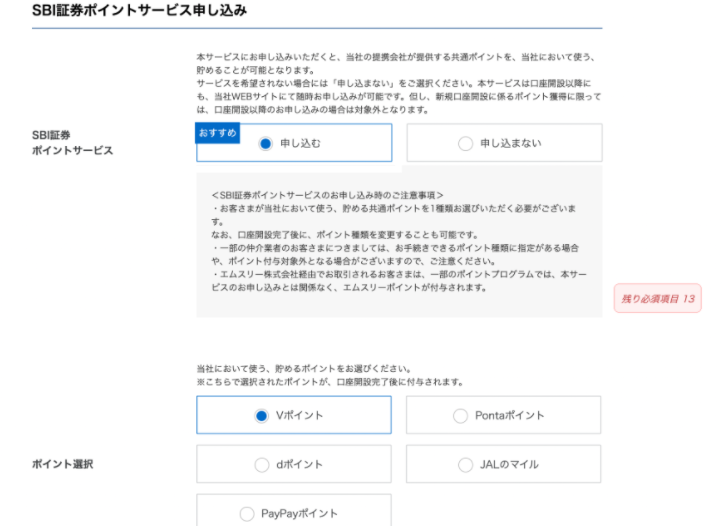Click the 残り必須項目 13 indicator badge
723x526 pixels.
pos(657,299)
